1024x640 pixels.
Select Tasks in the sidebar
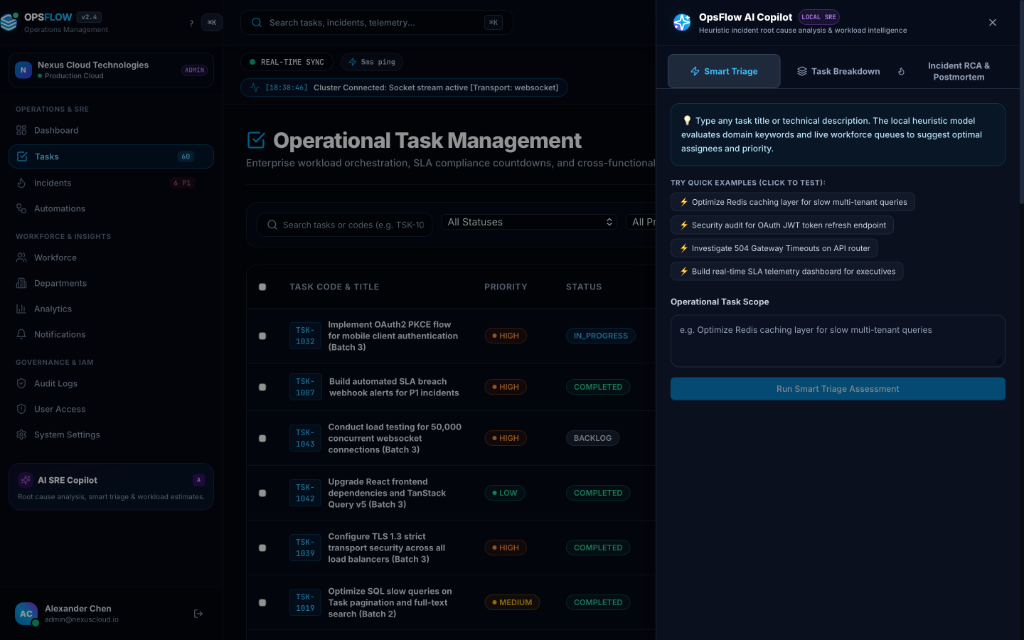coord(111,157)
